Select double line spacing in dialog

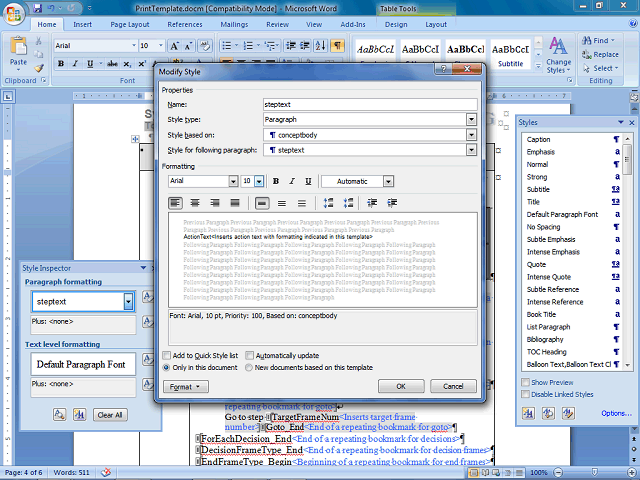[302, 203]
